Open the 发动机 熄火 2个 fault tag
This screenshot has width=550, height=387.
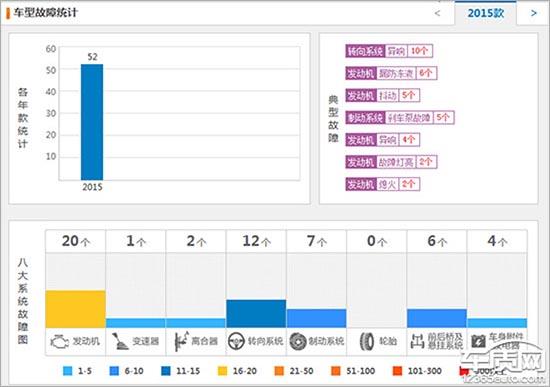tap(383, 184)
